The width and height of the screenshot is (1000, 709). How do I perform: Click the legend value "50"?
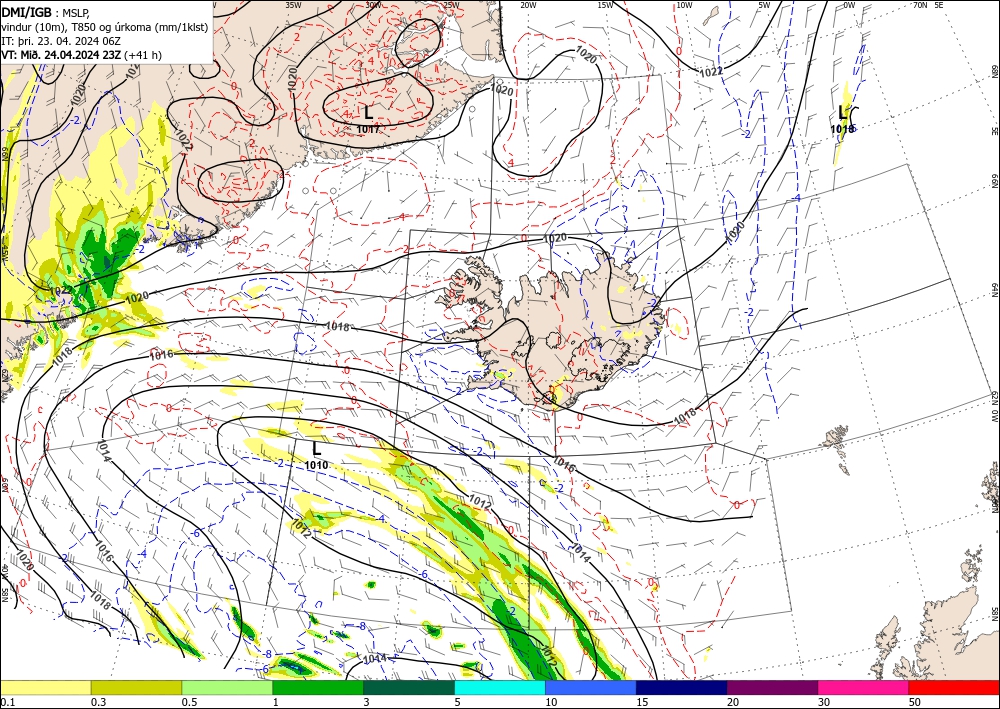[915, 702]
